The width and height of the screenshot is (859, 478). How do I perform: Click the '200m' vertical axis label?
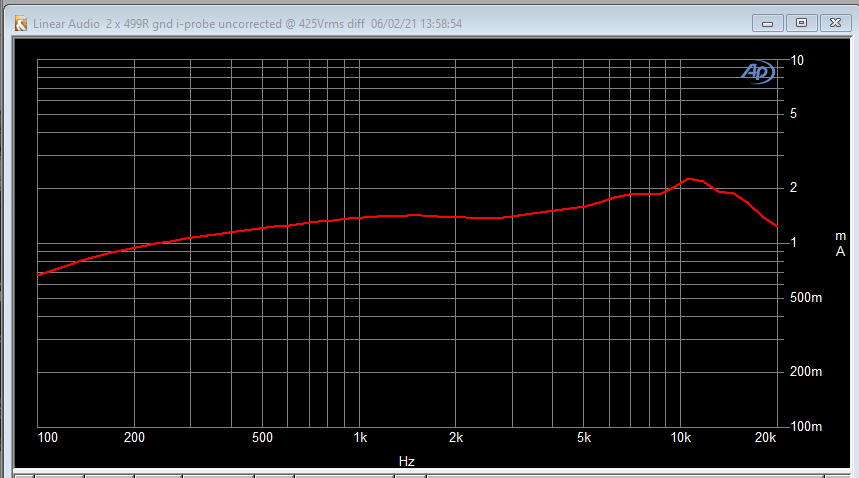tap(806, 372)
